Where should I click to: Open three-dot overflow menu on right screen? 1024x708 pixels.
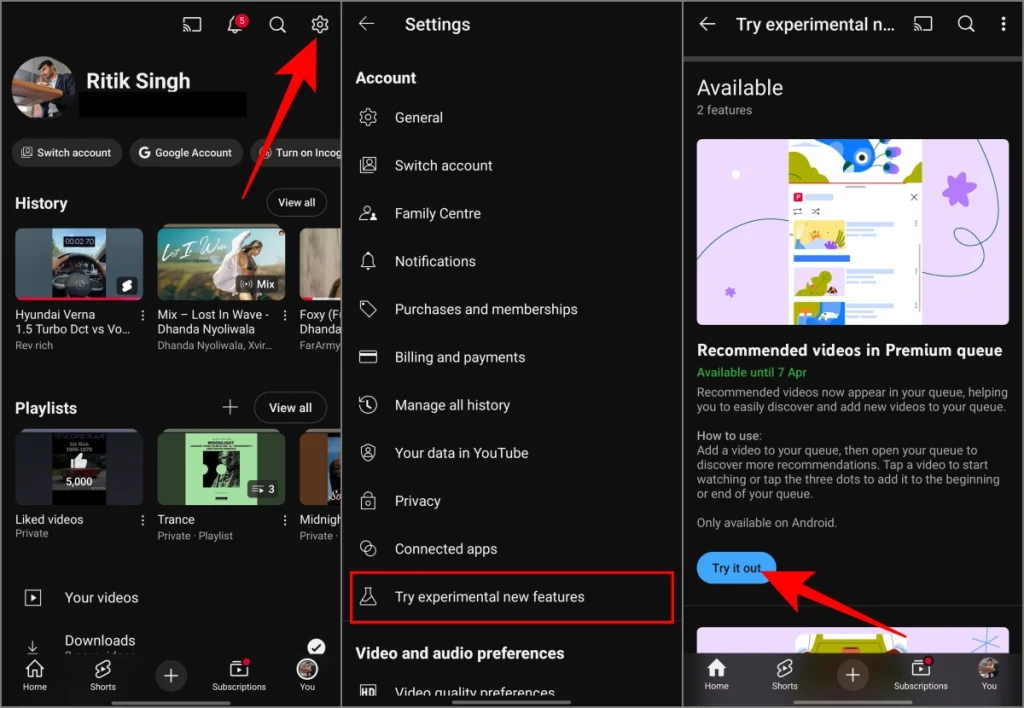pos(1004,24)
